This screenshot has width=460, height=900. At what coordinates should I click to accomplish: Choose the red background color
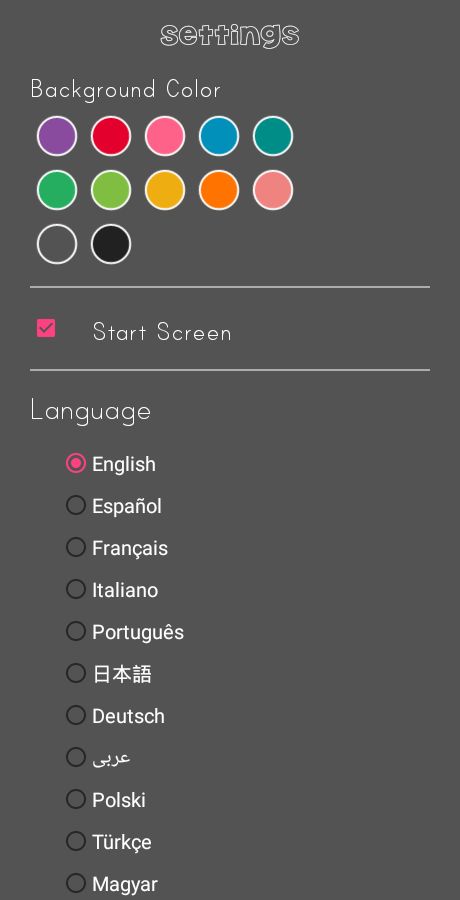(111, 136)
